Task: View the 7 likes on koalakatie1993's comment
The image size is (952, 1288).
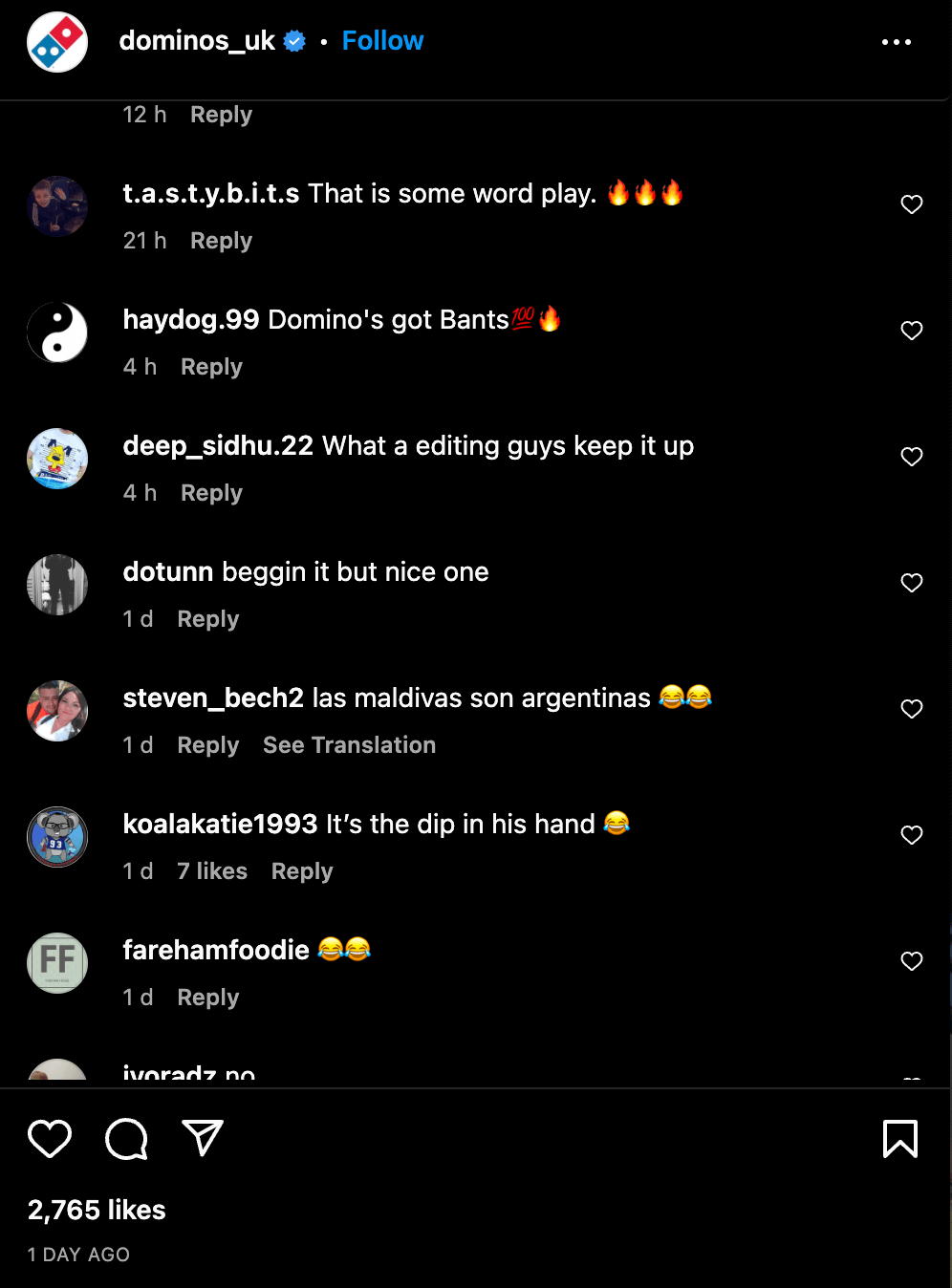Action: coord(211,870)
